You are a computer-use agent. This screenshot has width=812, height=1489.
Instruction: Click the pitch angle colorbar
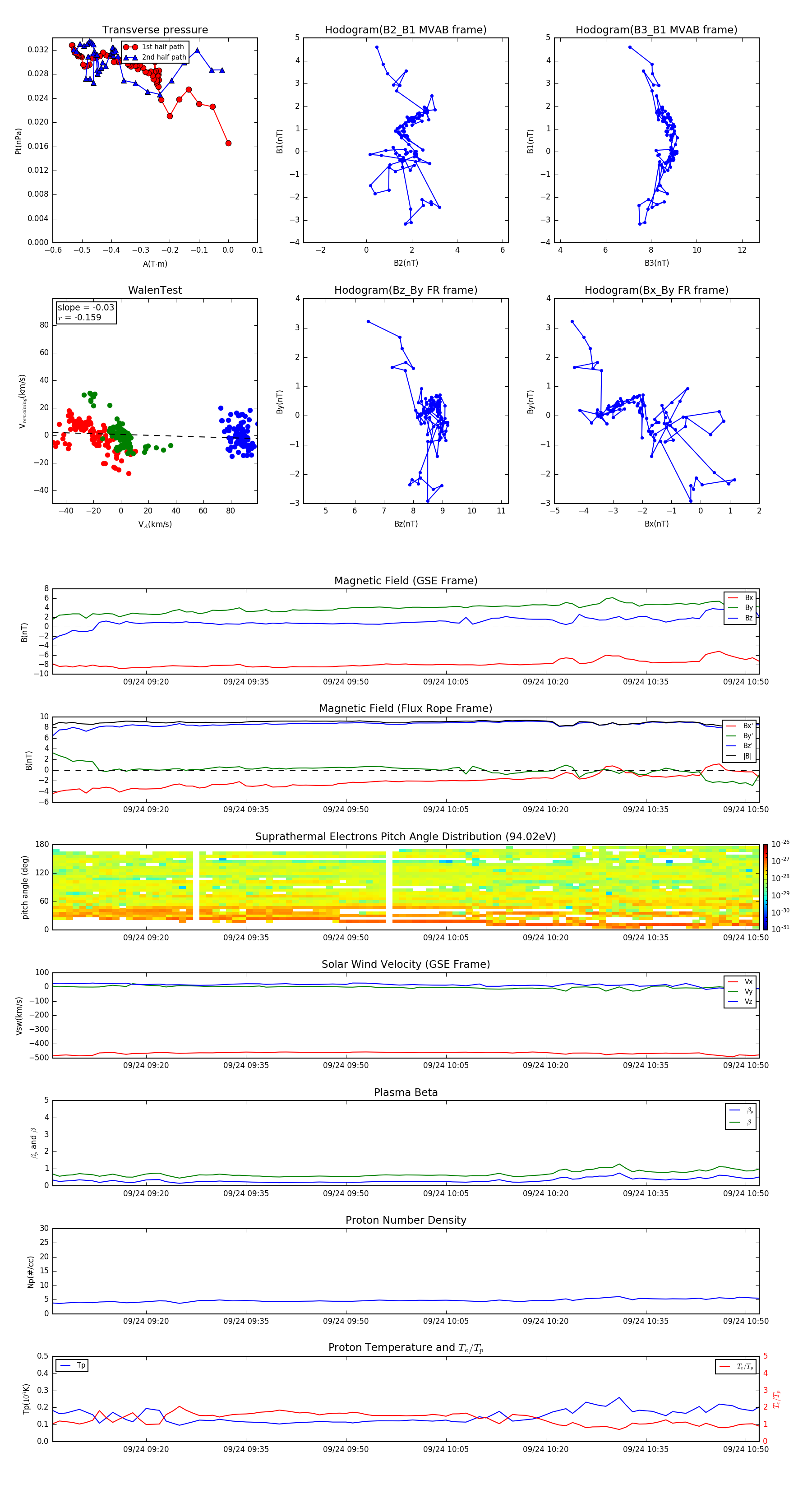[765, 887]
